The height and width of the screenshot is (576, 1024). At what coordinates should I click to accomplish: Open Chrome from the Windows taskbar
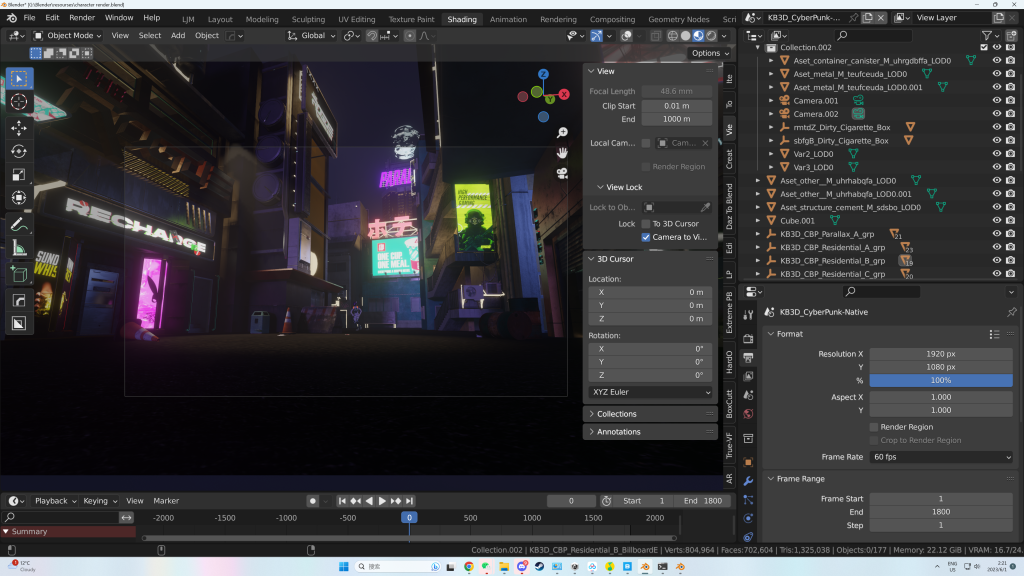point(469,567)
